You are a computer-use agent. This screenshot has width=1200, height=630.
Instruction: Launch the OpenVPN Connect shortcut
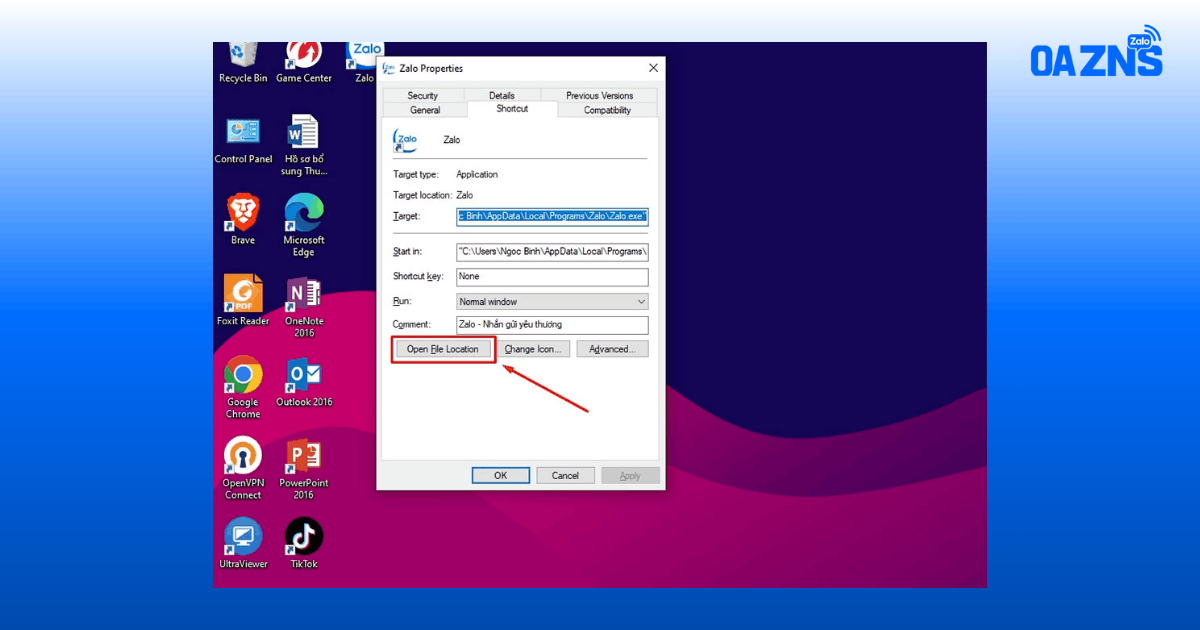243,469
